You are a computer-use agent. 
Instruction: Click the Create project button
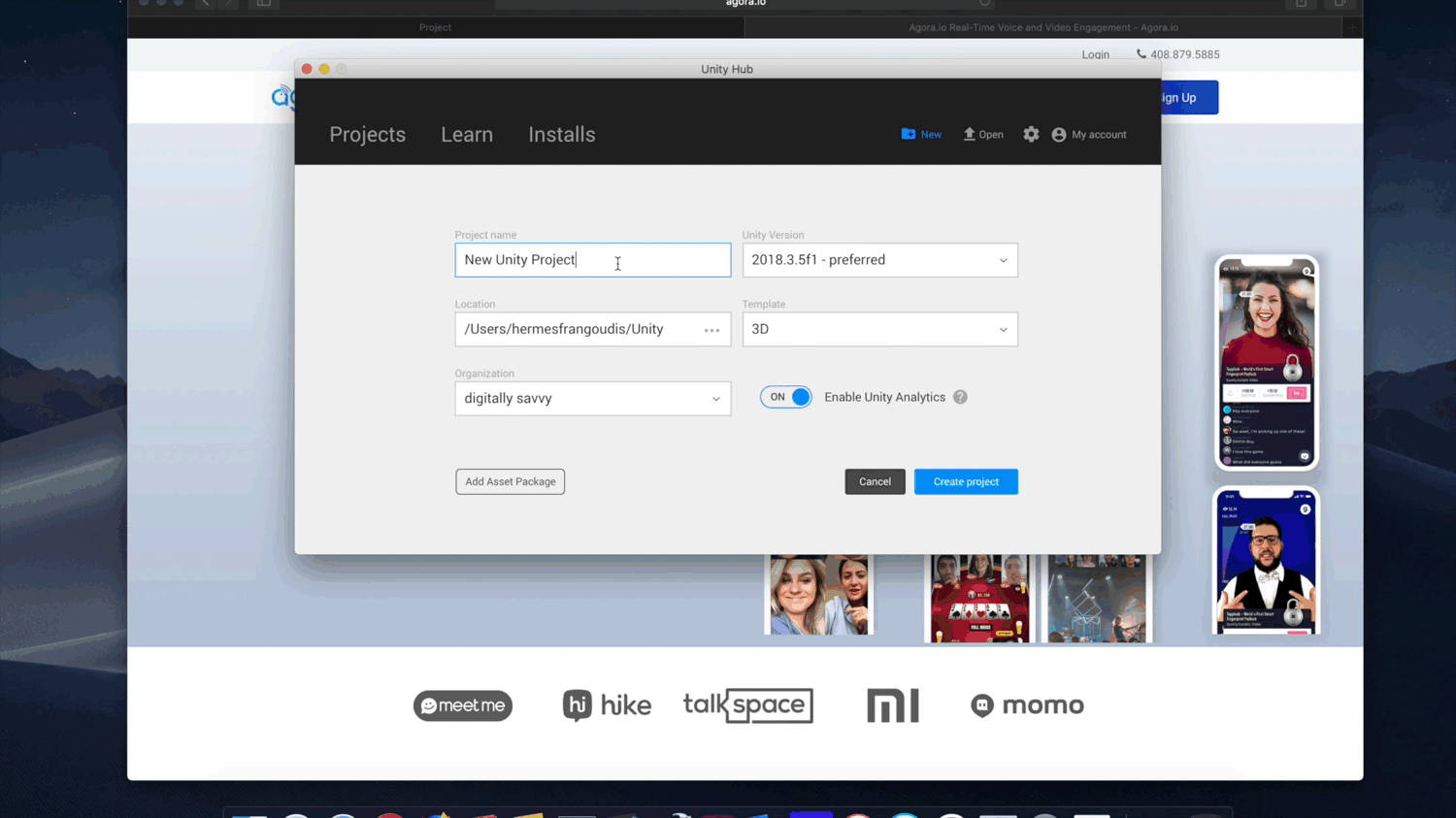point(966,481)
